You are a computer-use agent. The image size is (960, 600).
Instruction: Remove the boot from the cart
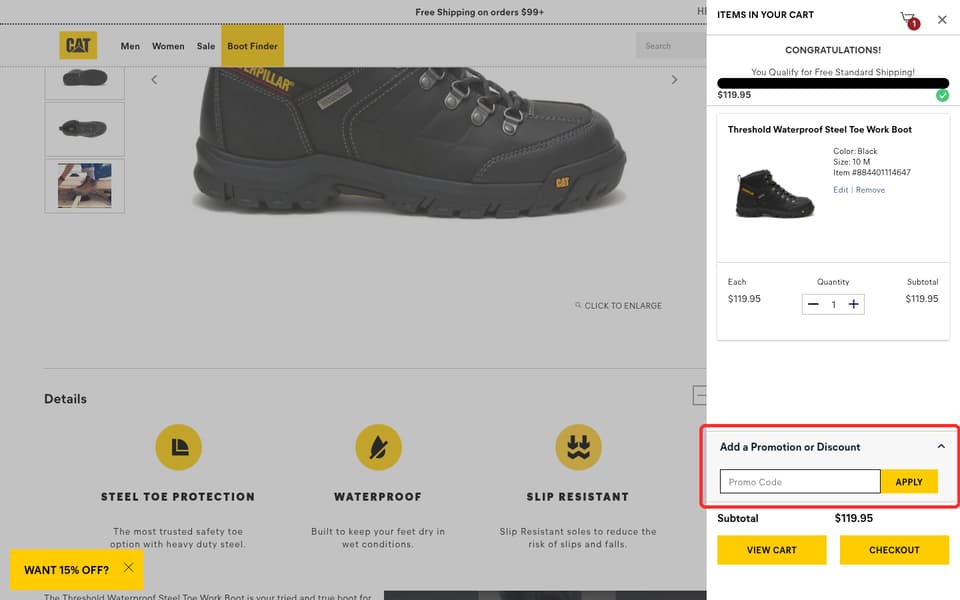tap(870, 190)
